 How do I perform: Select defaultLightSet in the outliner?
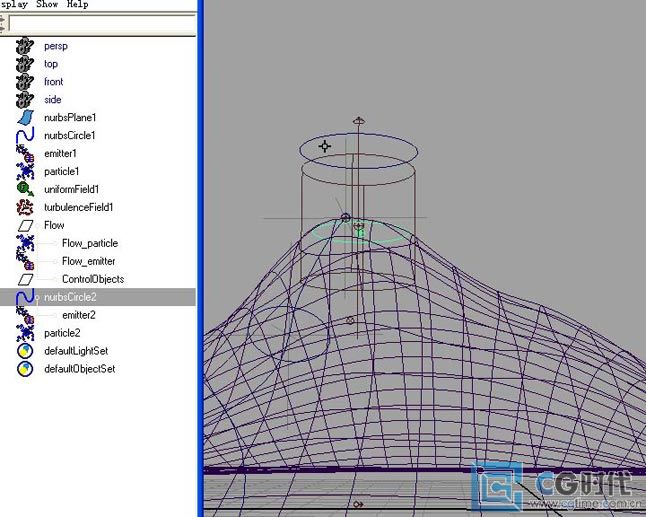76,351
